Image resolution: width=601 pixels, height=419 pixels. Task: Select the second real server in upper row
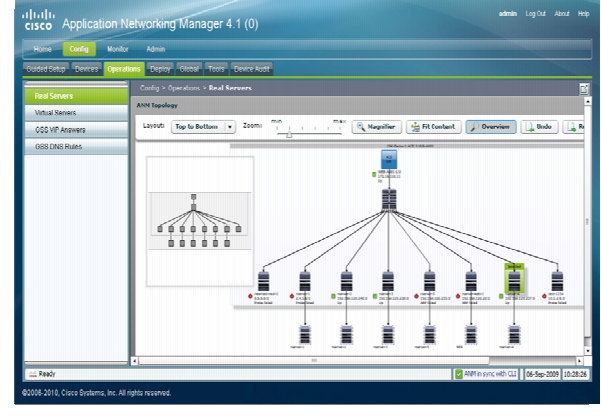click(305, 281)
